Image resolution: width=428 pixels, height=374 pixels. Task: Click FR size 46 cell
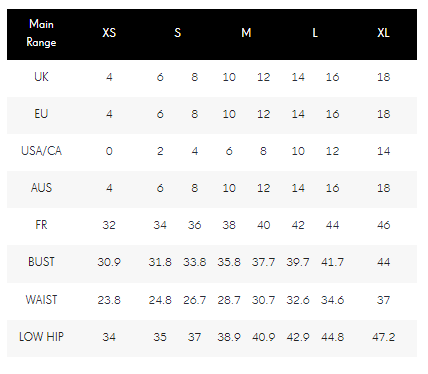[383, 225]
